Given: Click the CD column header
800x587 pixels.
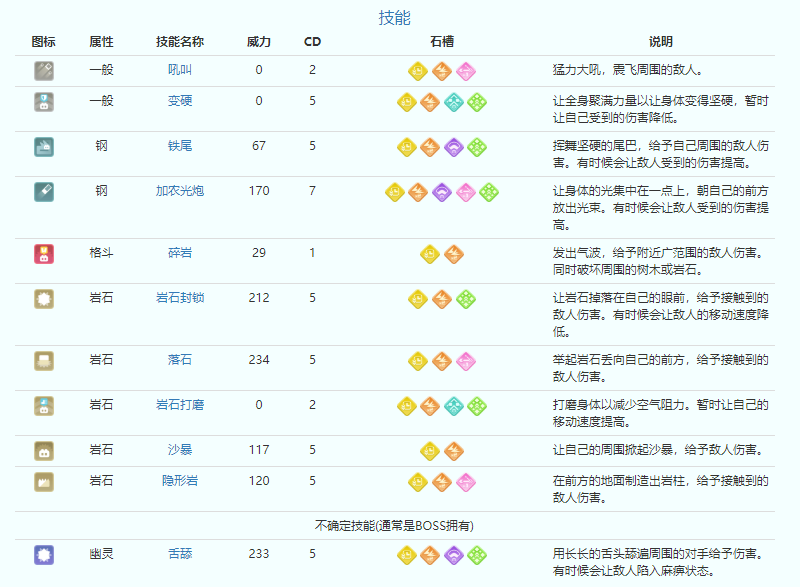Looking at the screenshot, I should coord(312,41).
